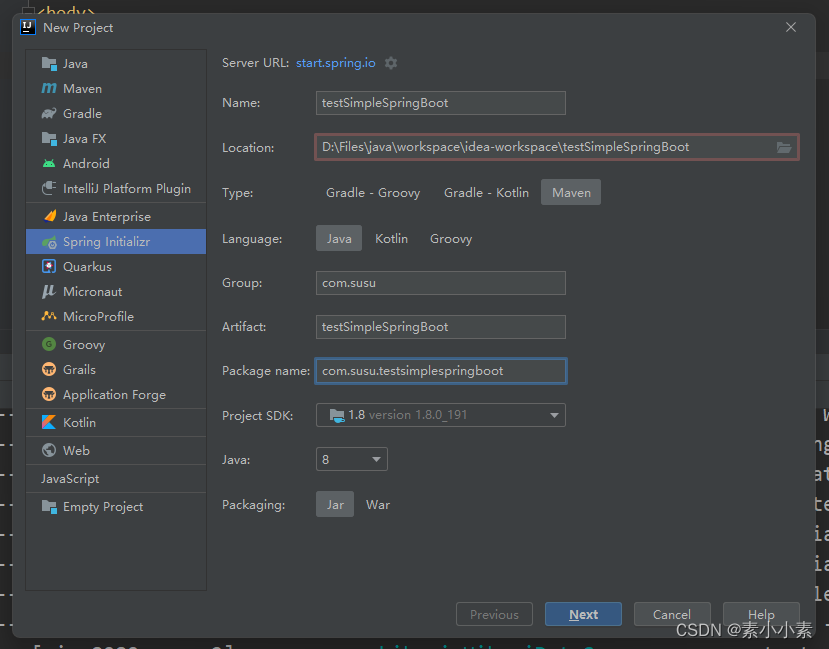Screen dimensions: 829x649
Task: Click the Artifact input field
Action: coord(441,327)
